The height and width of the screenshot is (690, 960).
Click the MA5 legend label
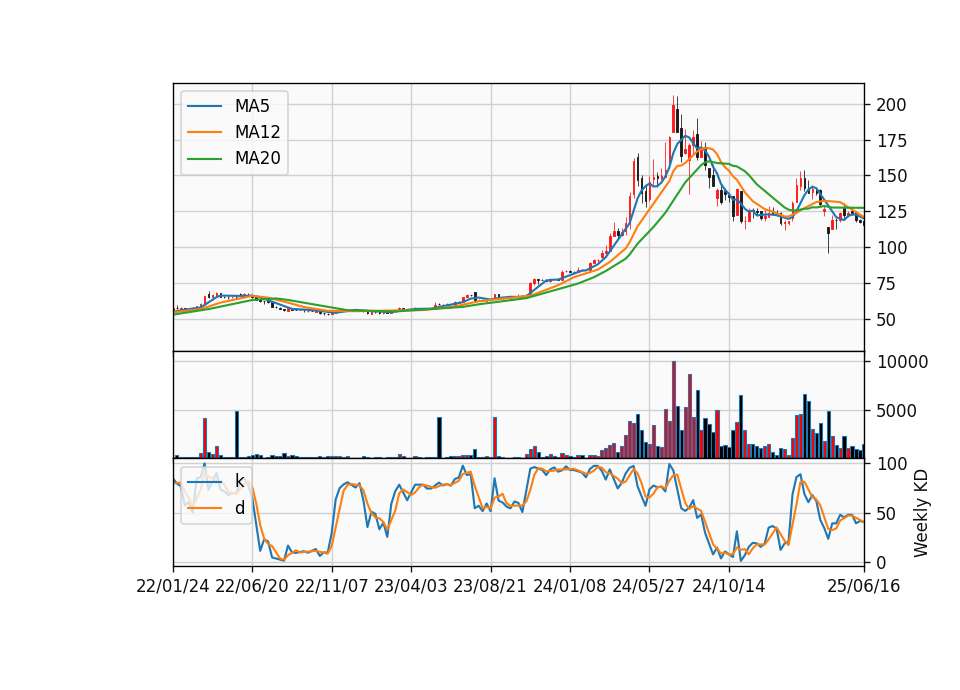(252, 106)
